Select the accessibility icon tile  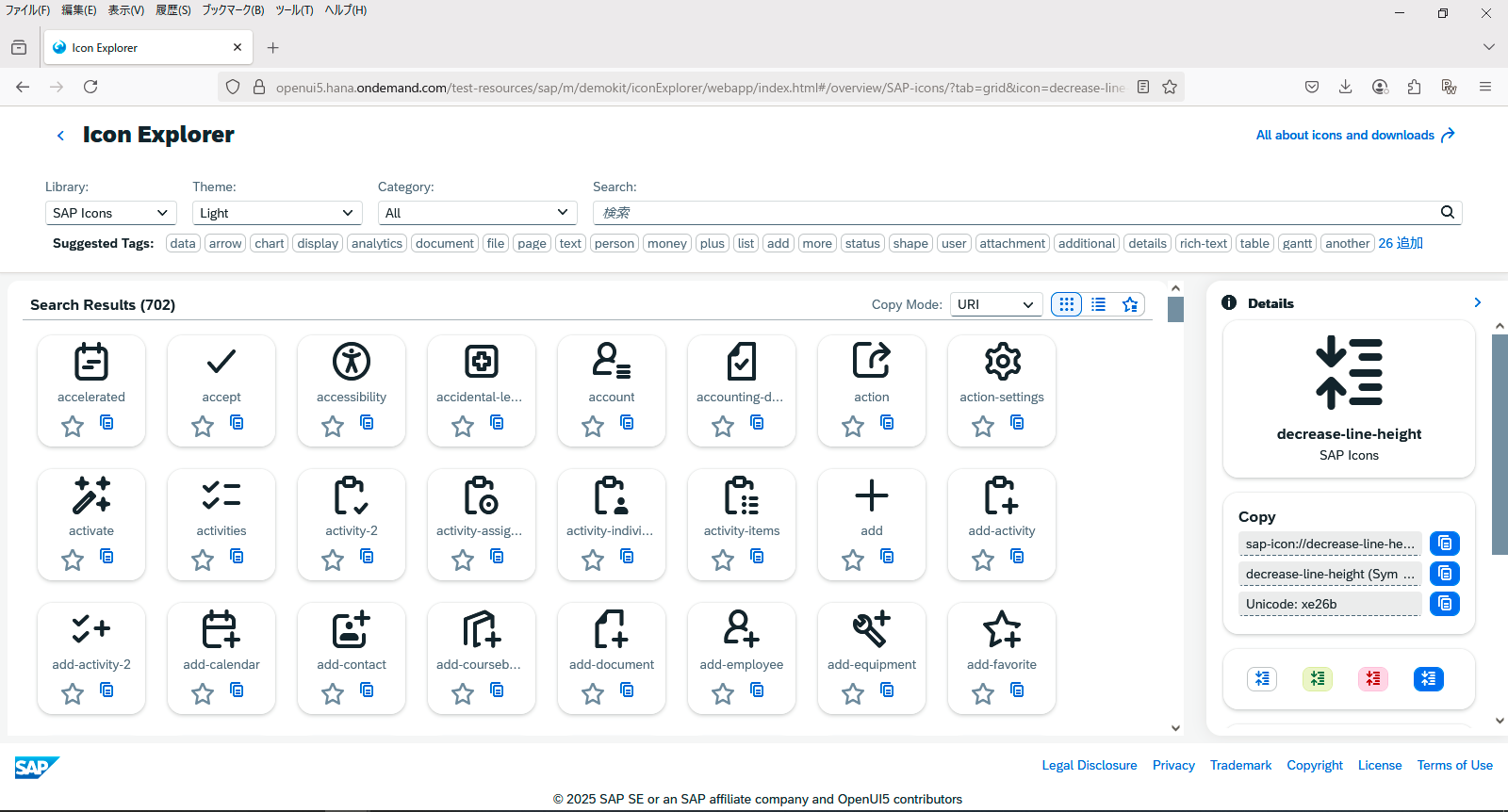[x=352, y=390]
